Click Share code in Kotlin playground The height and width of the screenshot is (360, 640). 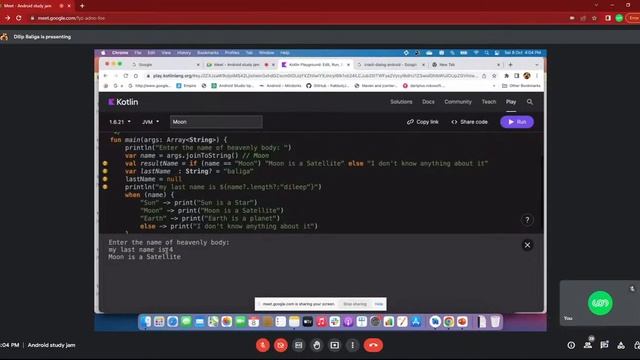click(x=469, y=122)
